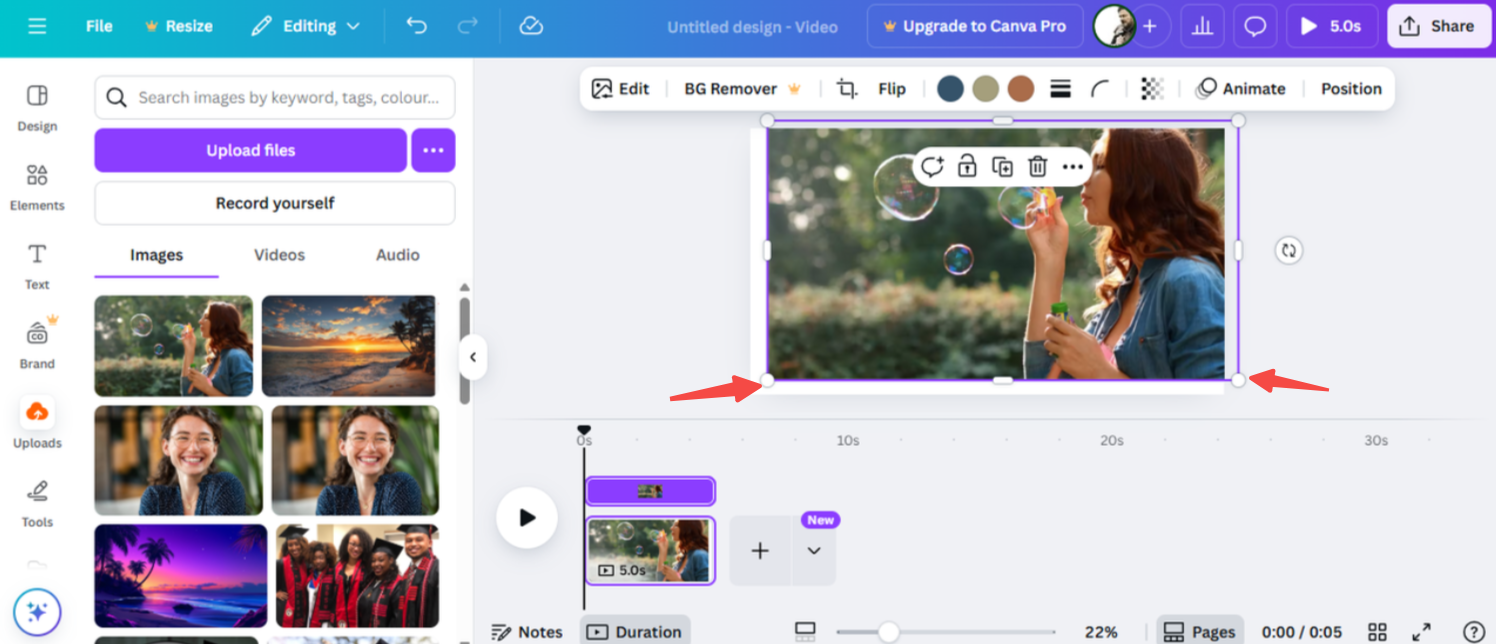Screen dimensions: 1496x644
Task: Toggle the Duration timeline view
Action: click(x=634, y=632)
